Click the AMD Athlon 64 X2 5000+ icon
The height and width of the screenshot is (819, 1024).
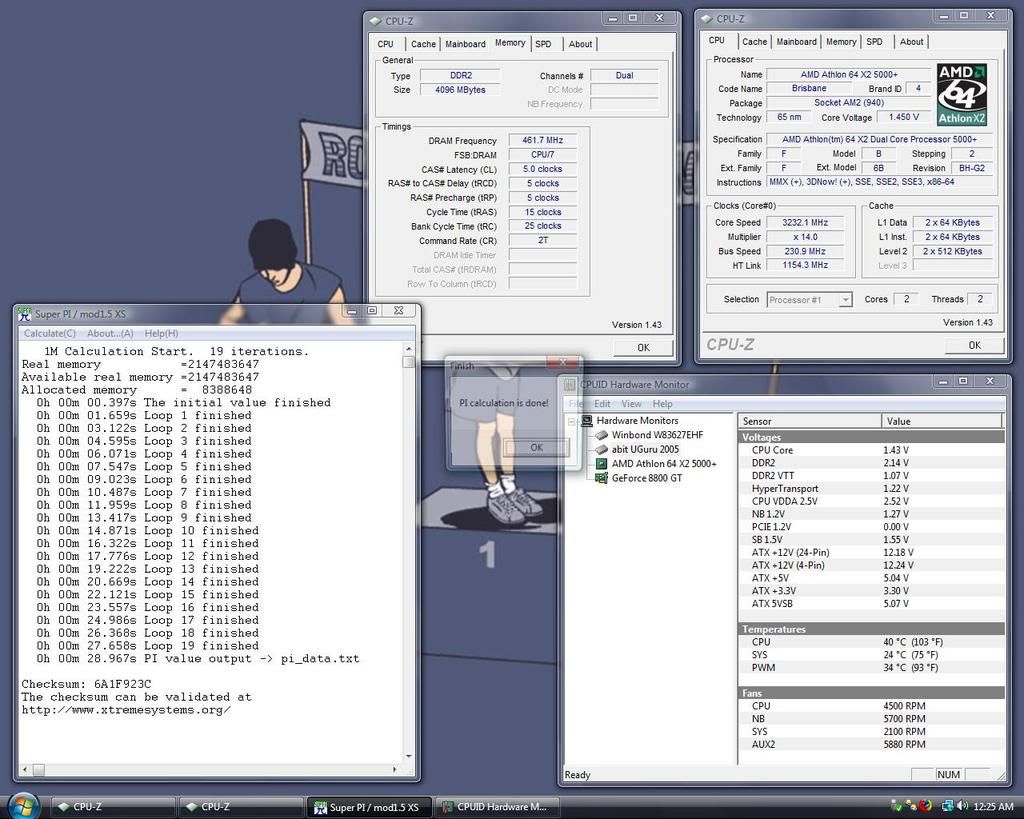(x=601, y=464)
